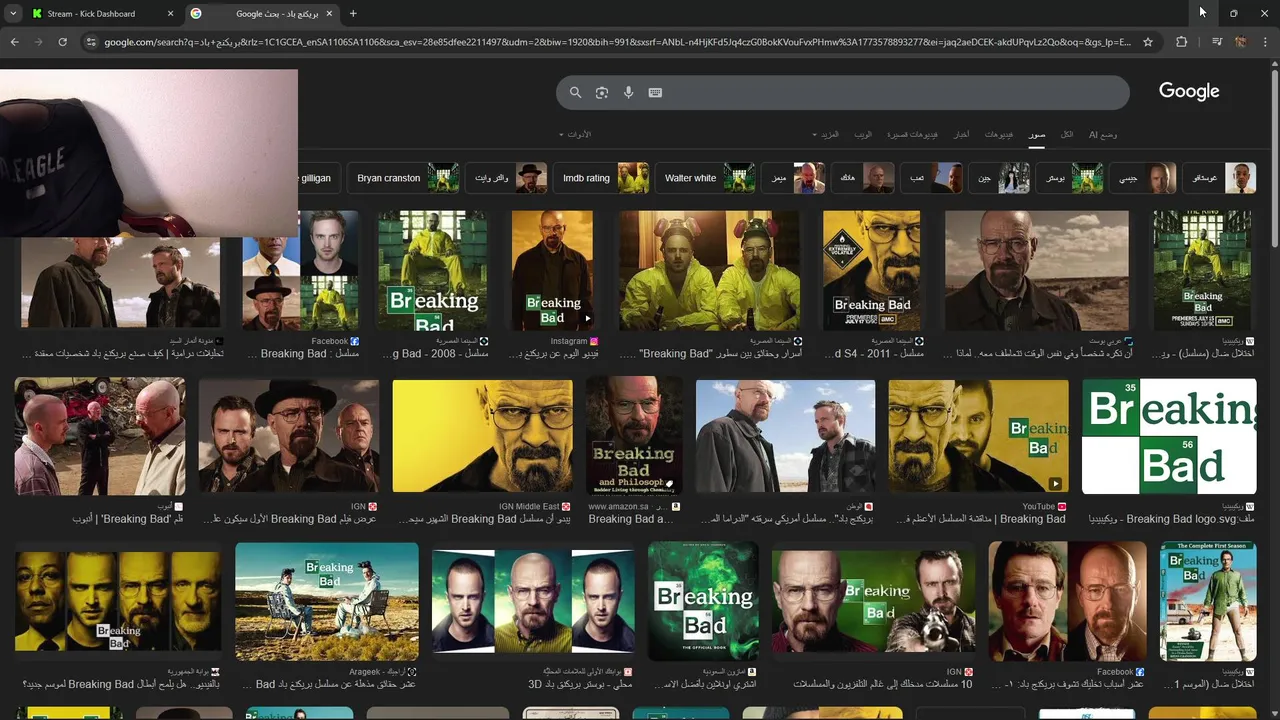This screenshot has width=1280, height=720.
Task: Open green Breaking Bad Official Book thumbnail
Action: (x=703, y=601)
